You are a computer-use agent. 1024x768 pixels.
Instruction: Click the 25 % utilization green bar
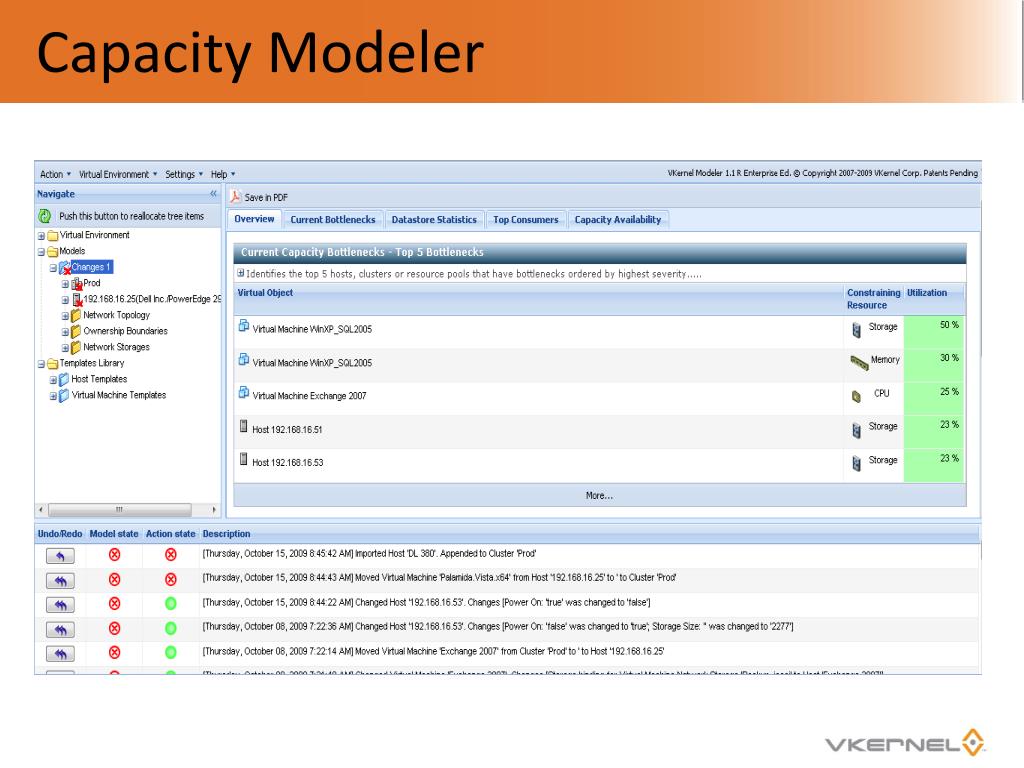tap(934, 398)
